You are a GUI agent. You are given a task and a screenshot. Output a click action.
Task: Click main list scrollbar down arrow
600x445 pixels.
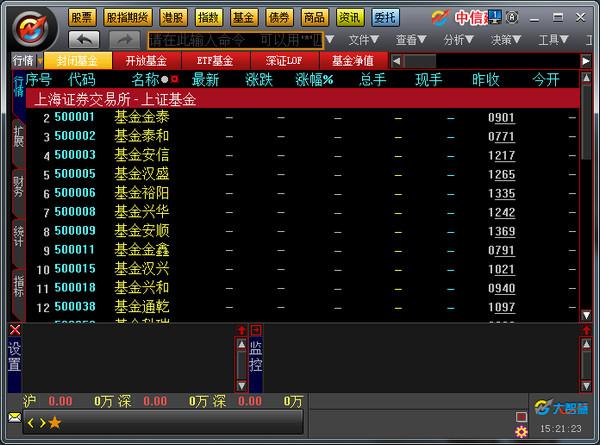tap(586, 315)
